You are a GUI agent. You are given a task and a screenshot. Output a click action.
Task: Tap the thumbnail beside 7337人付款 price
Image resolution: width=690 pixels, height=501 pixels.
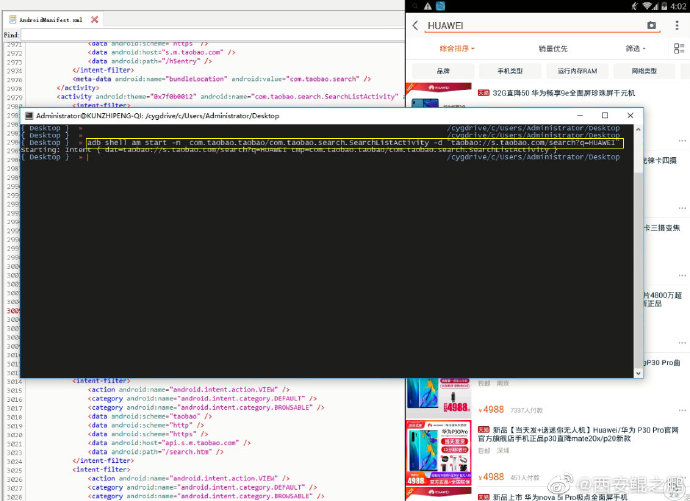click(439, 397)
